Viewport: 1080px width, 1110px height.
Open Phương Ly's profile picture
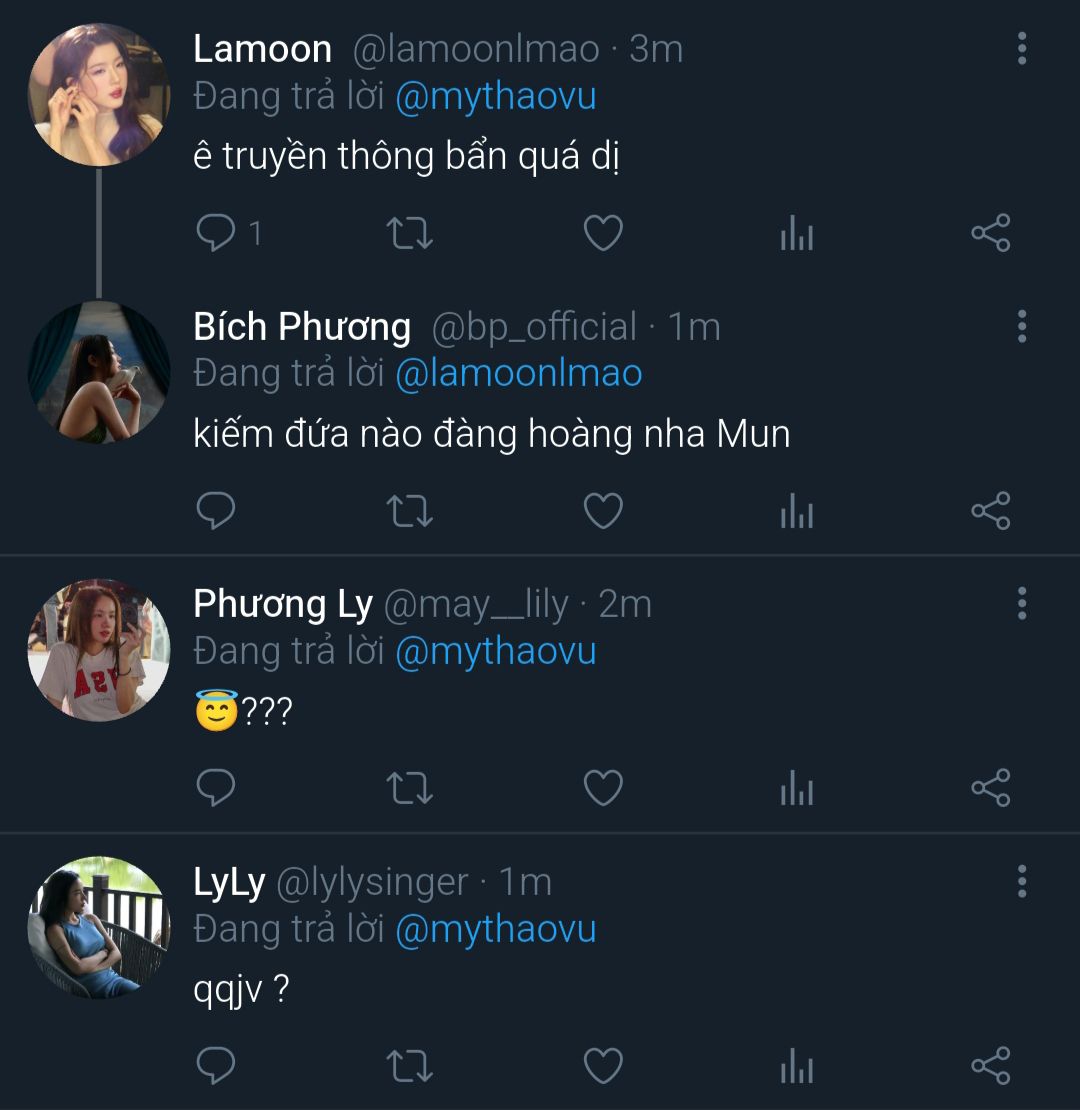(98, 650)
